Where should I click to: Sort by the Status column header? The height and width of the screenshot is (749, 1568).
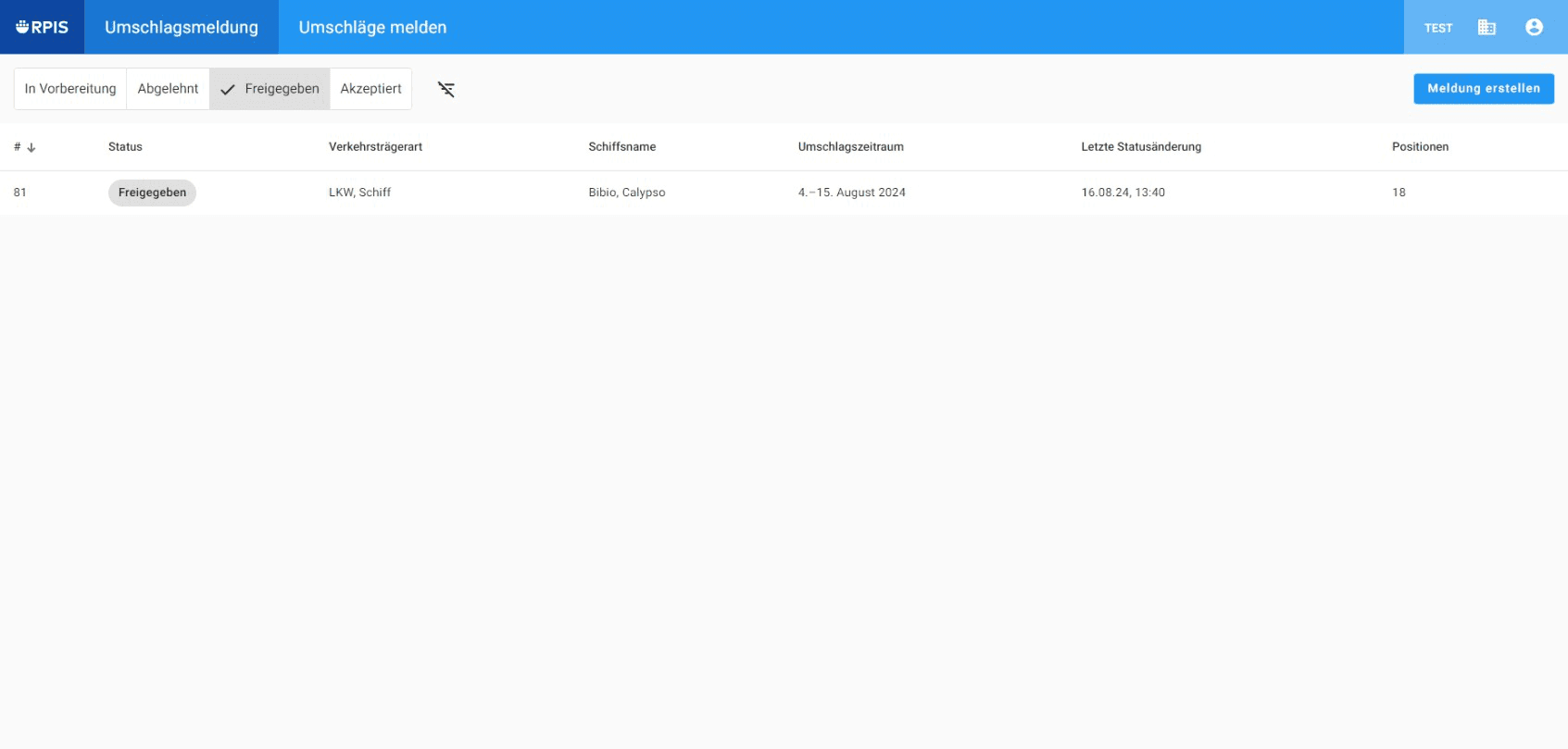[125, 147]
